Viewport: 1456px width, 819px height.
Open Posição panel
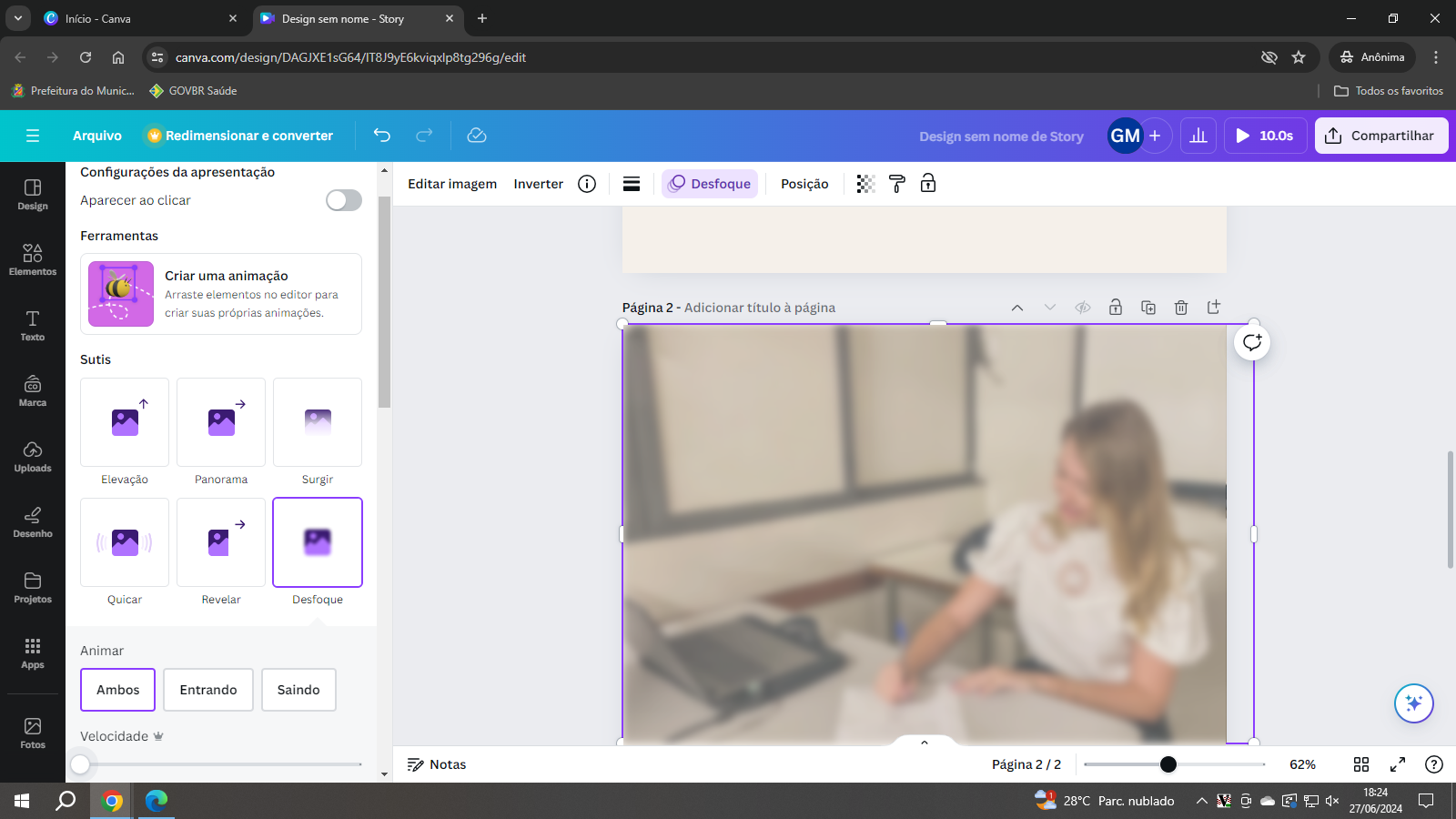click(x=804, y=184)
